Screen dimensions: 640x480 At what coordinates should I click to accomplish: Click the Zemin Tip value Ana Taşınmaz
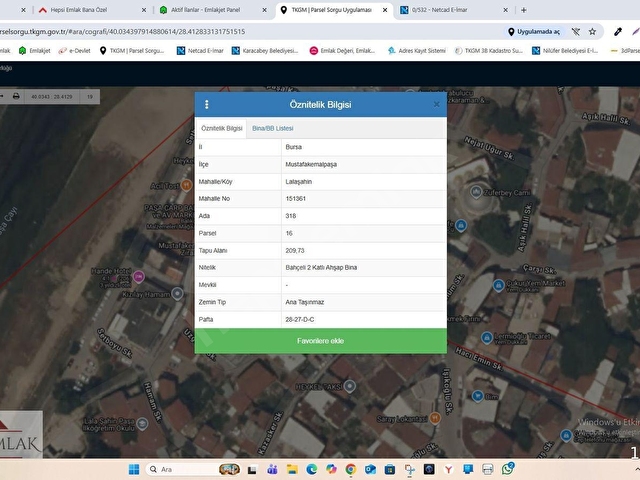[x=304, y=302]
